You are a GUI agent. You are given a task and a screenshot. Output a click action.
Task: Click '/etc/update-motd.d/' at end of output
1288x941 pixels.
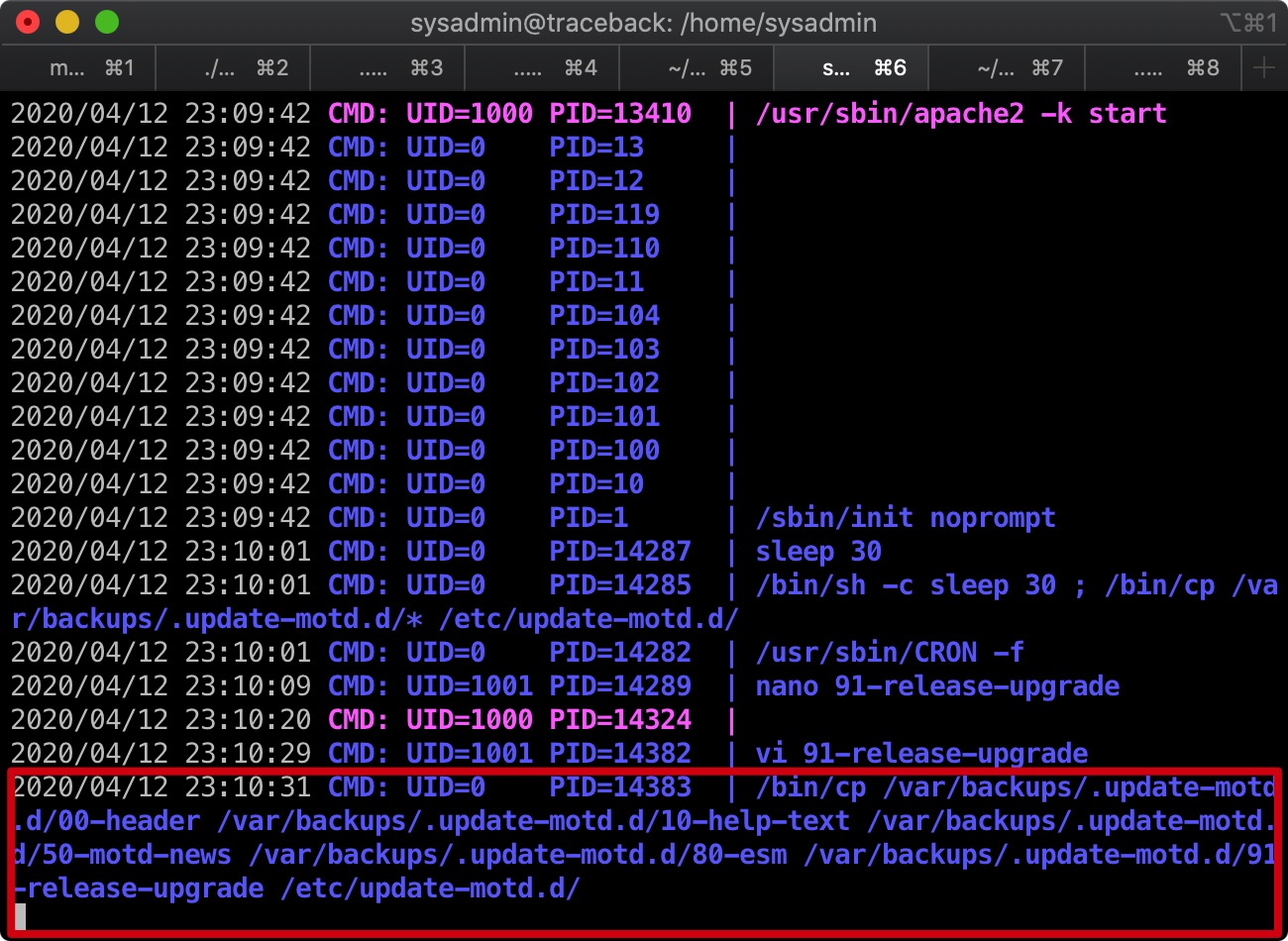tap(430, 889)
